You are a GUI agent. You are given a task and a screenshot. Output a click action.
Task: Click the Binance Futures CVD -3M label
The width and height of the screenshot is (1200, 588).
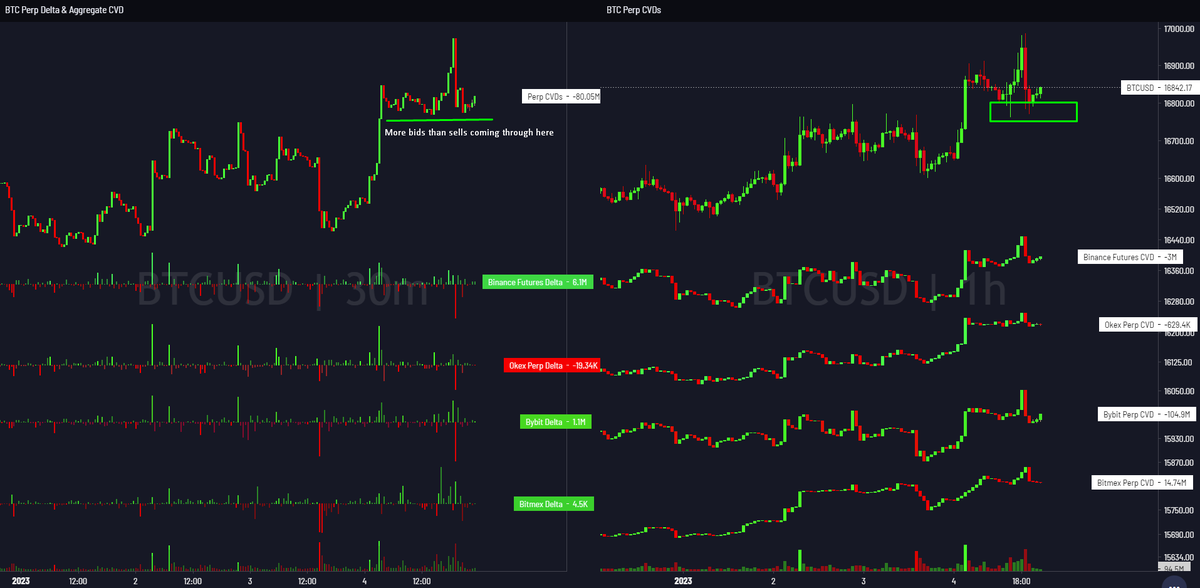pos(1129,257)
